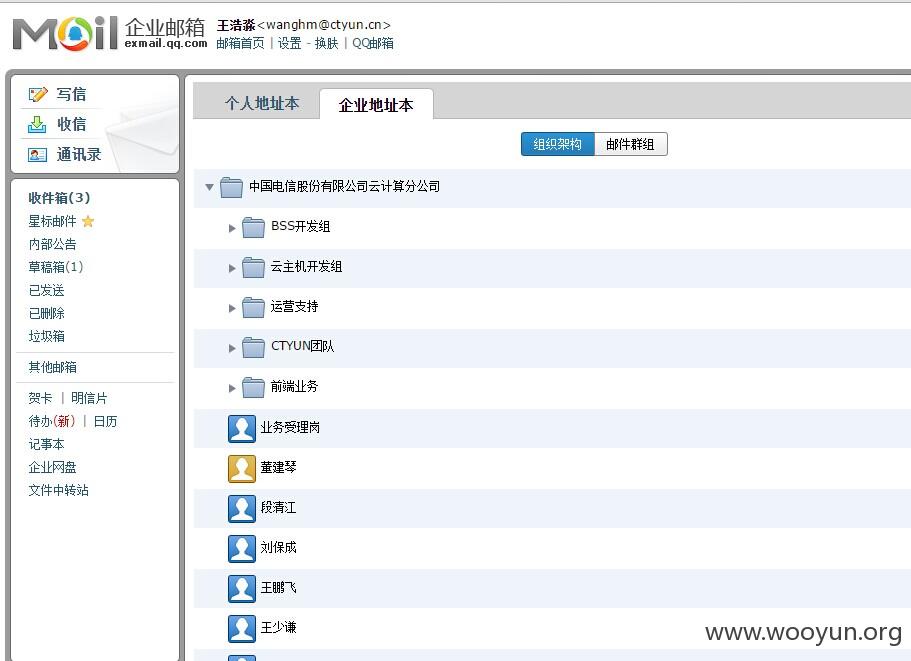The height and width of the screenshot is (661, 911).
Task: Open the 记事本 notepad link
Action: pyautogui.click(x=46, y=444)
